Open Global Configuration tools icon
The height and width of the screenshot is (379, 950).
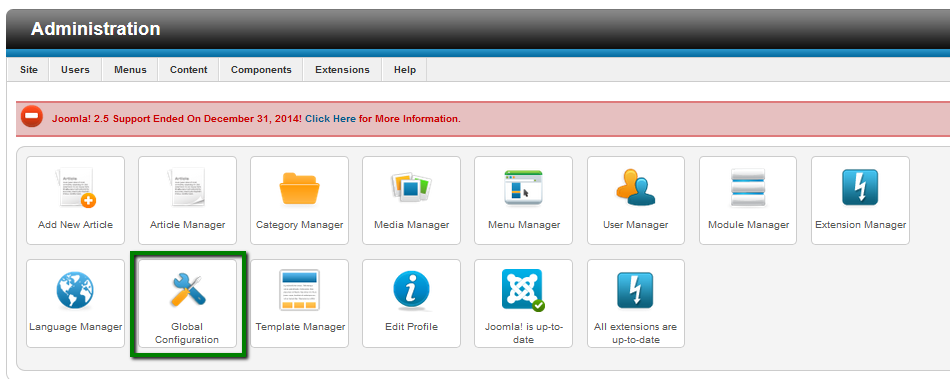[187, 289]
